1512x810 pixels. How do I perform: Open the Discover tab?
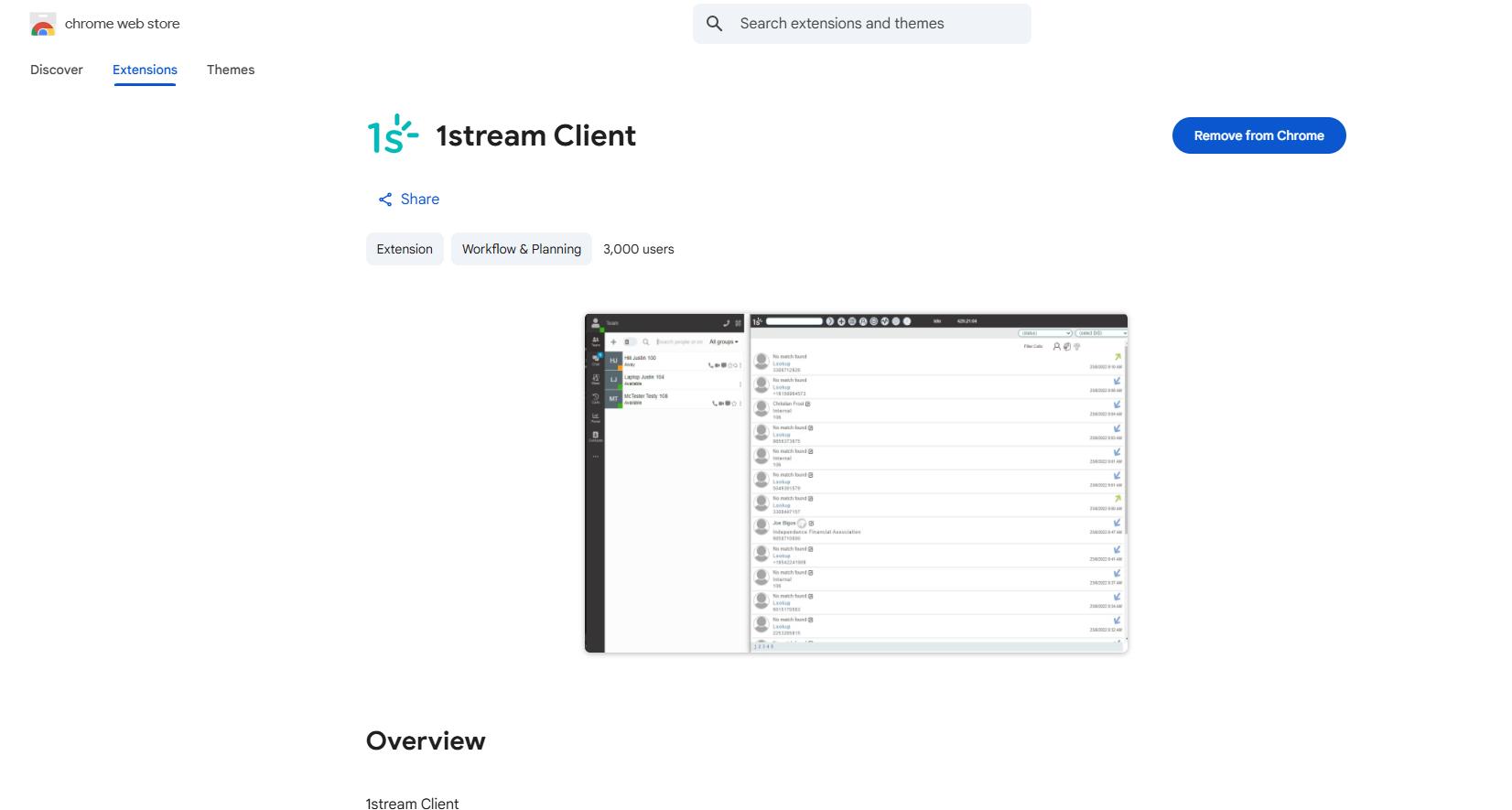tap(57, 70)
